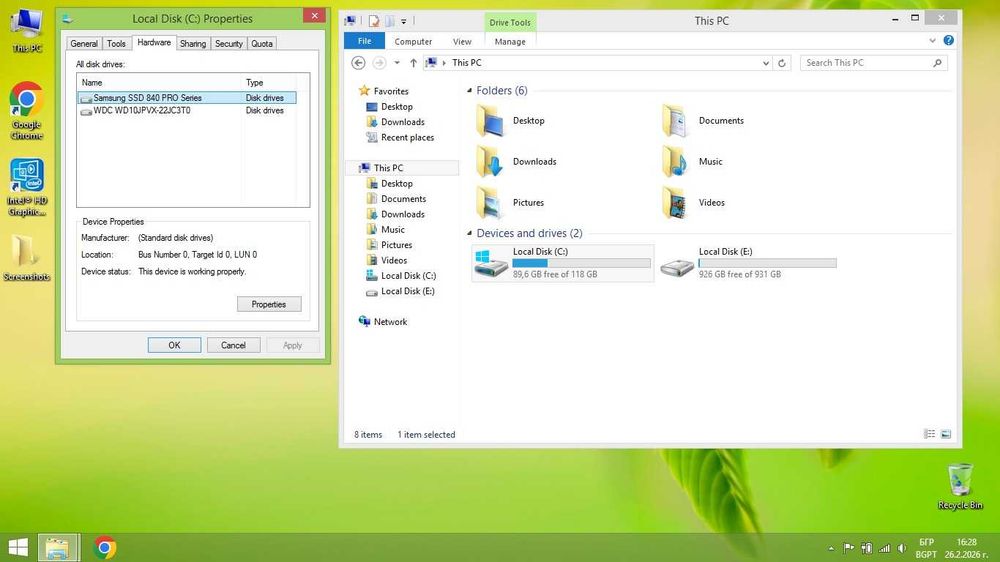Select WDC WD10JPVX-22JC3T0 drive row
Image resolution: width=1000 pixels, height=562 pixels.
tap(187, 110)
